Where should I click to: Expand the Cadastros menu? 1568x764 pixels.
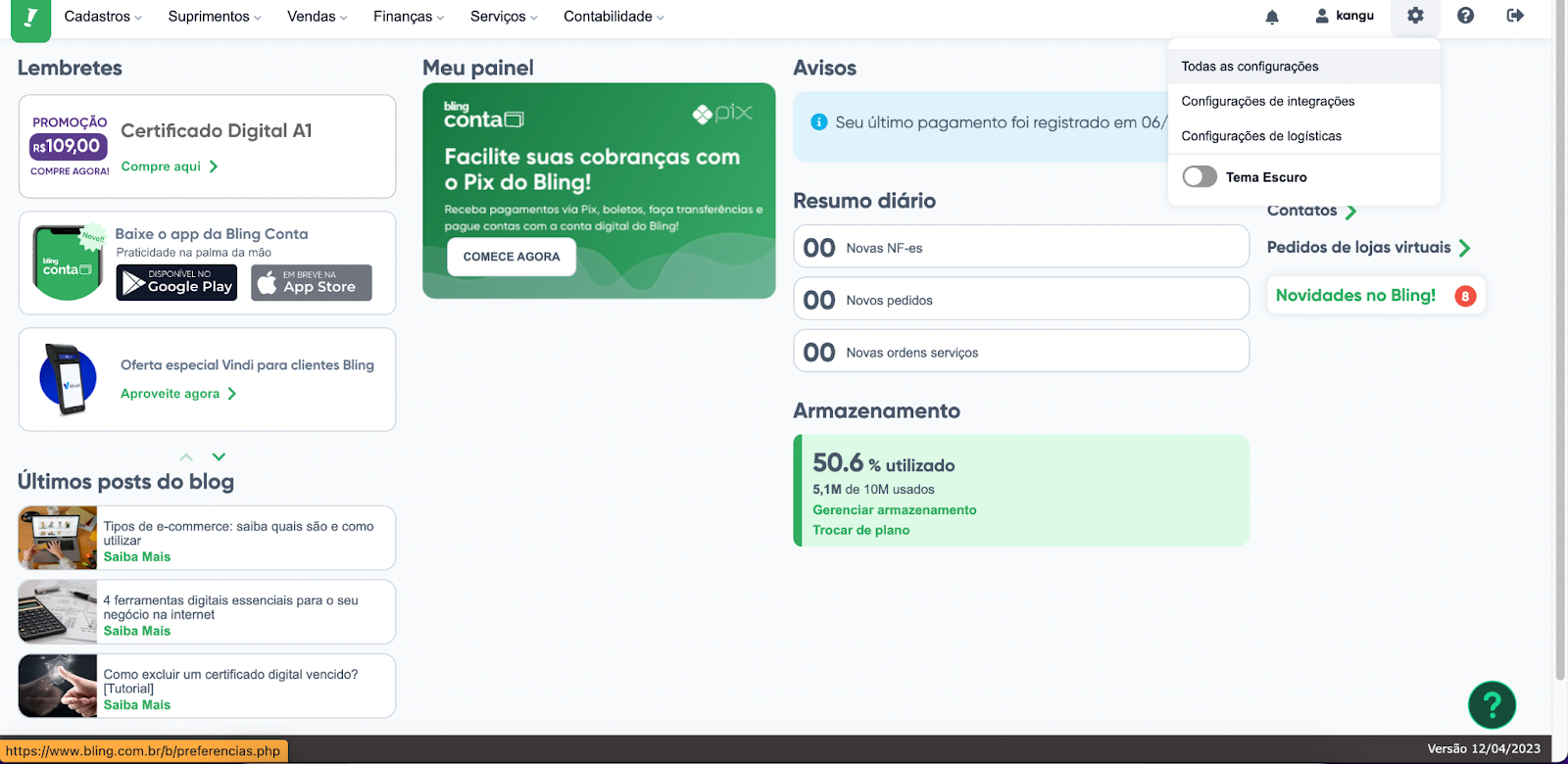coord(103,17)
